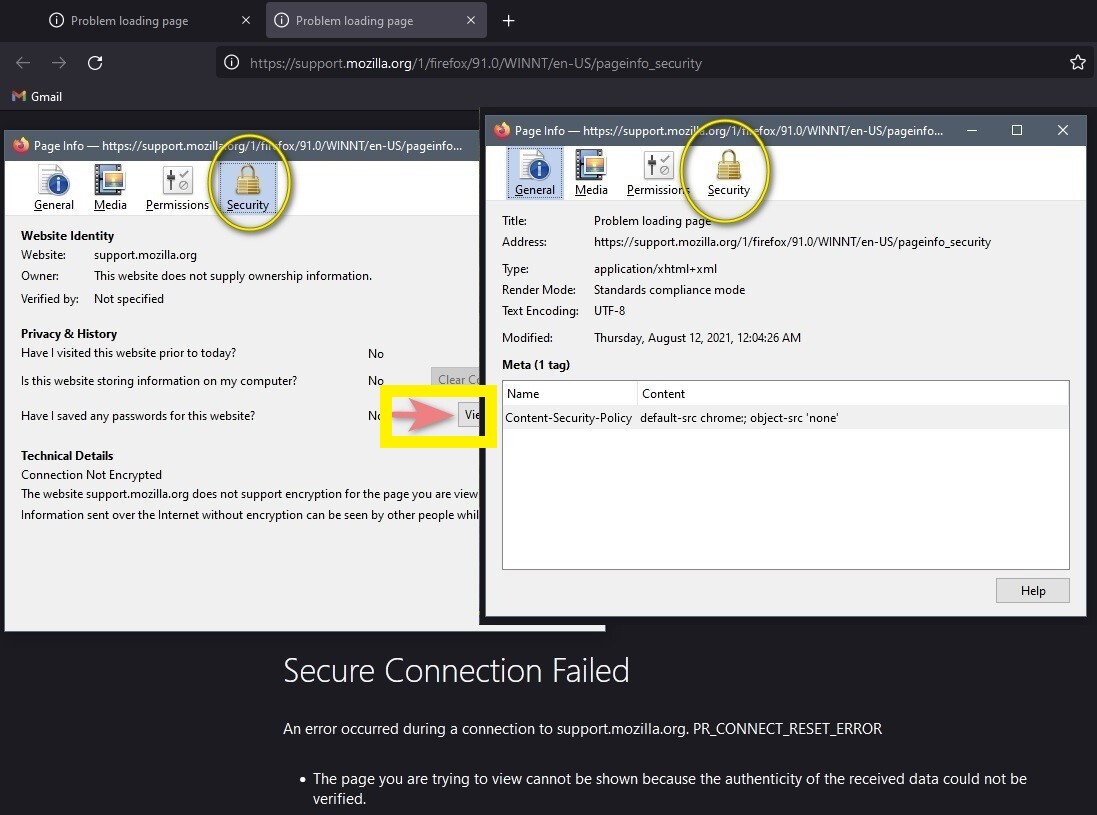Click 'Meta (1 tag)' heading
This screenshot has height=815, width=1097.
[x=536, y=364]
